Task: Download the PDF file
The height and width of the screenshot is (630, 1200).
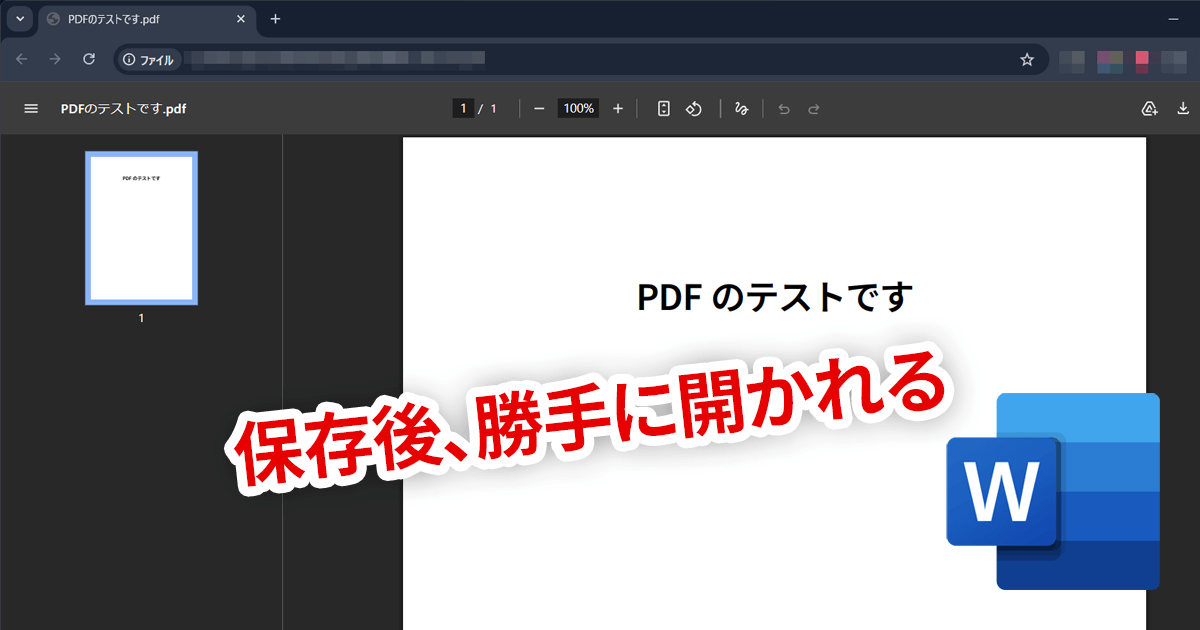Action: (x=1184, y=108)
